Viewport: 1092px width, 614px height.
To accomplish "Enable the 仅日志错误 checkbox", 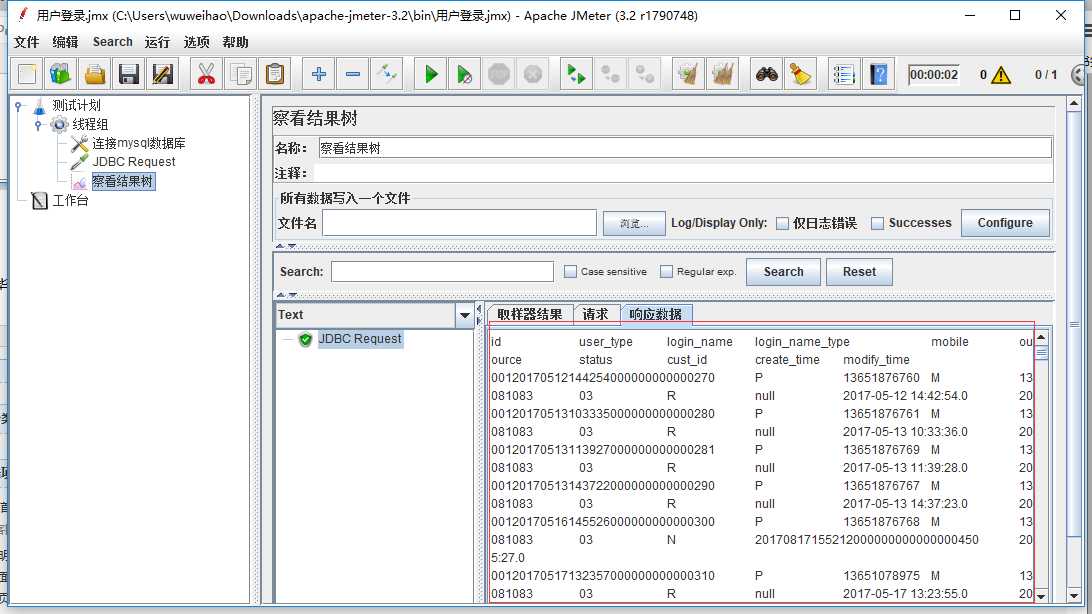I will pos(782,223).
